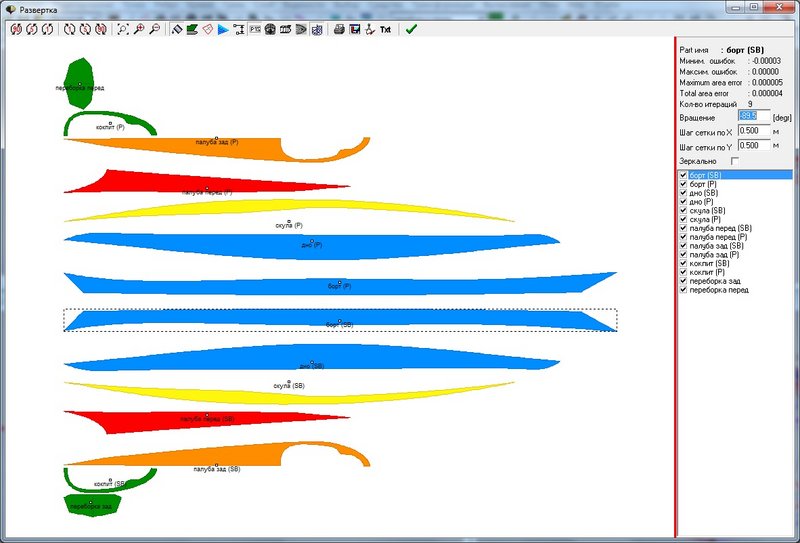Click the print icon in toolbar
This screenshot has height=543, width=800.
[339, 29]
